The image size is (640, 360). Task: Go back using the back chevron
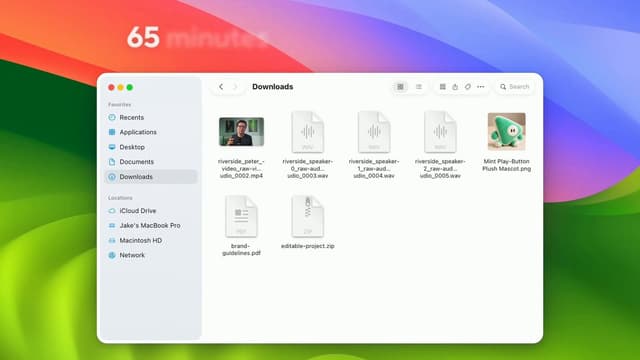pos(221,87)
